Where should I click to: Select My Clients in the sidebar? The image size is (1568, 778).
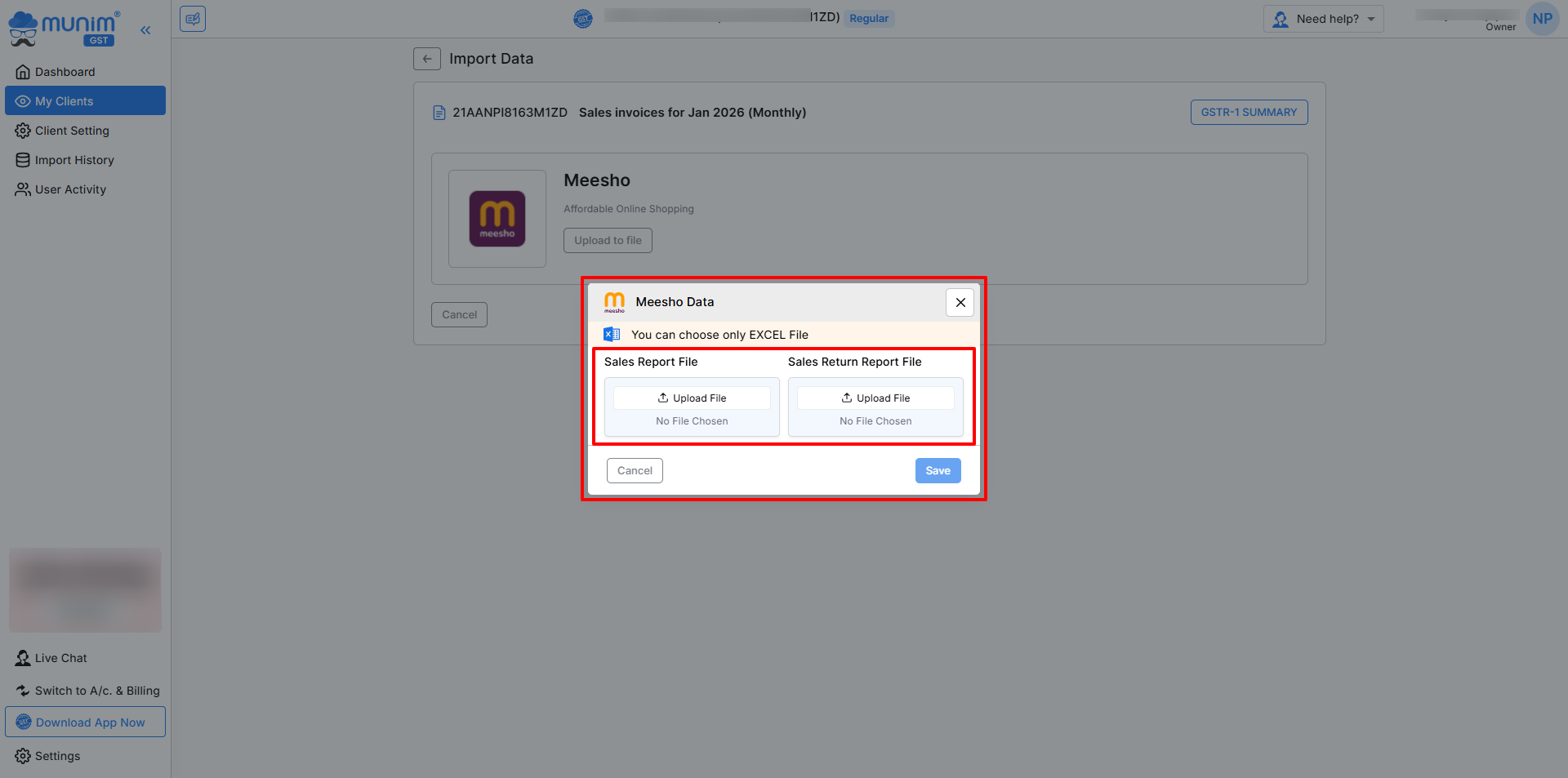coord(65,101)
